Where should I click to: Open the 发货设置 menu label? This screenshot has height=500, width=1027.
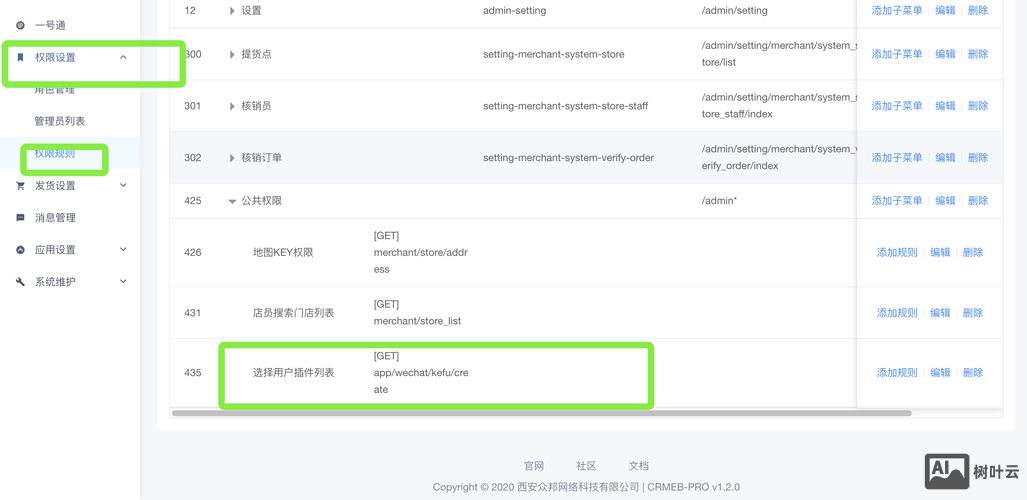pos(55,185)
